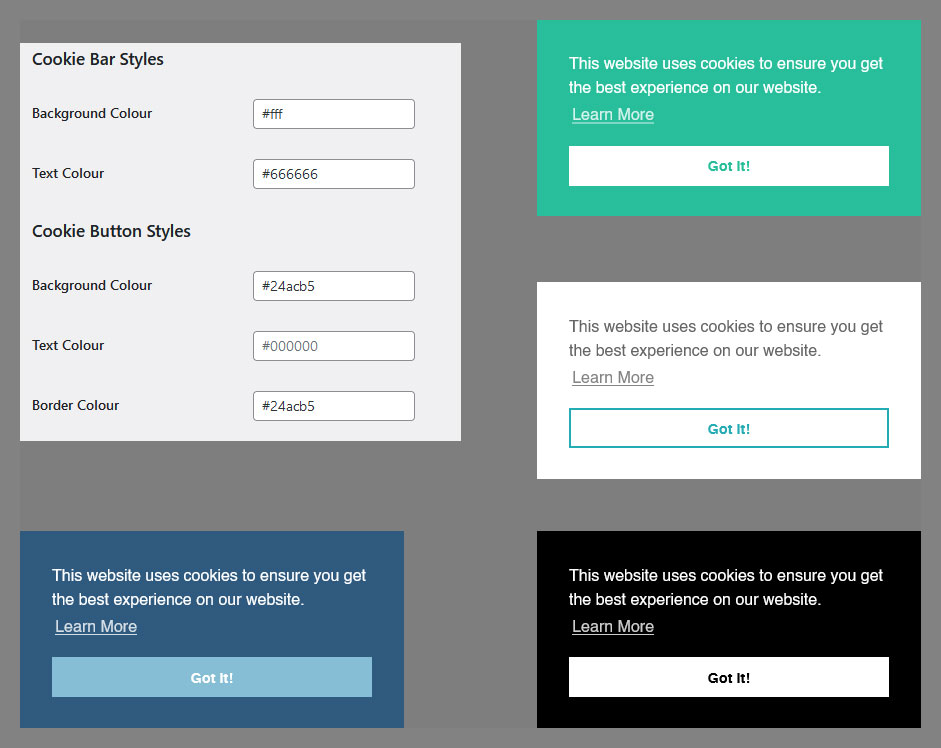The width and height of the screenshot is (941, 748).
Task: Click the Cookie Button Styles heading
Action: [x=111, y=231]
